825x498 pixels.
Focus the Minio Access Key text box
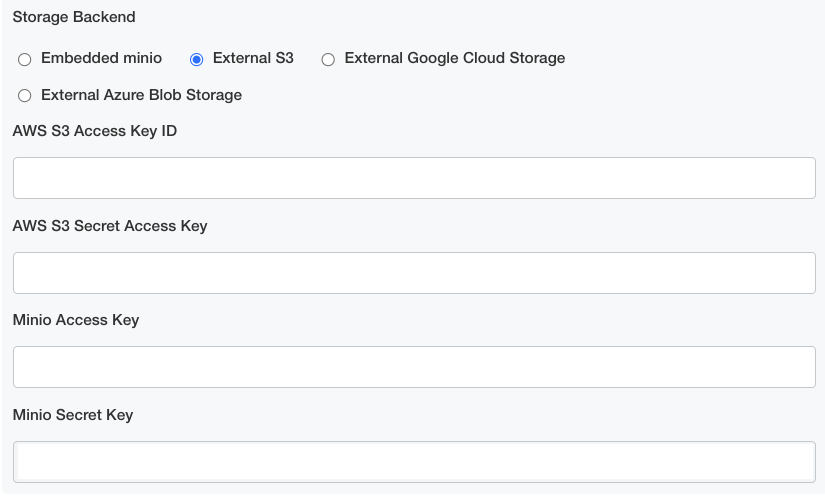tap(414, 367)
